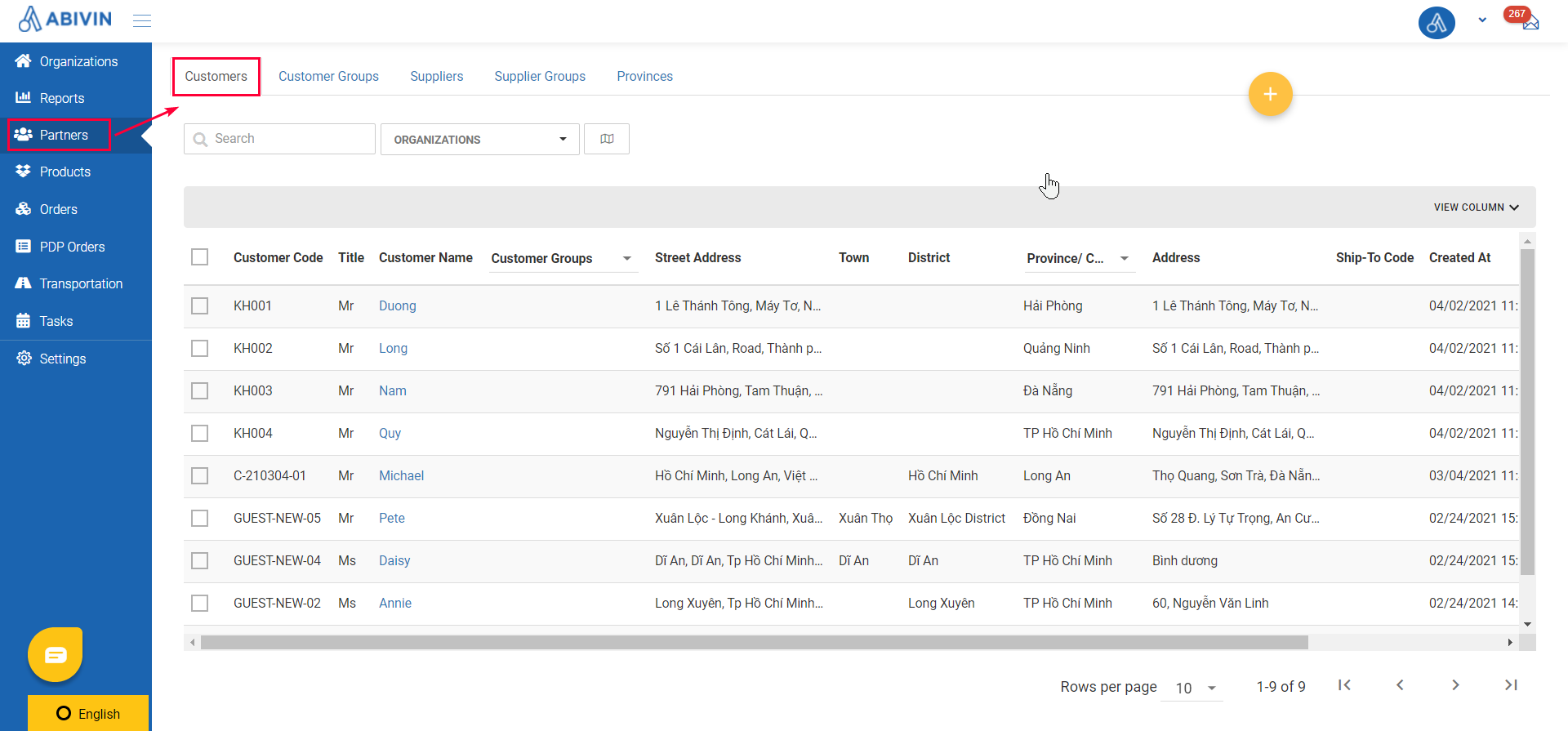Image resolution: width=1568 pixels, height=731 pixels.
Task: Click the vertical table scrollbar
Action: 1527,412
